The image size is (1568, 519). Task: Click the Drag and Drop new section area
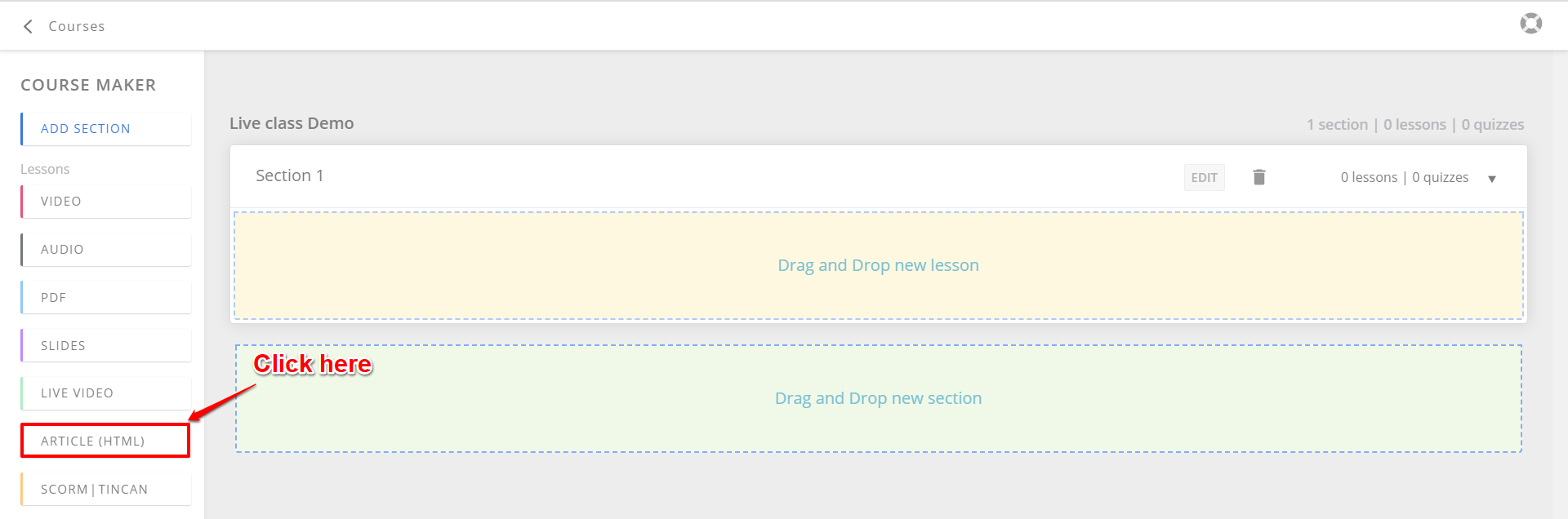878,398
